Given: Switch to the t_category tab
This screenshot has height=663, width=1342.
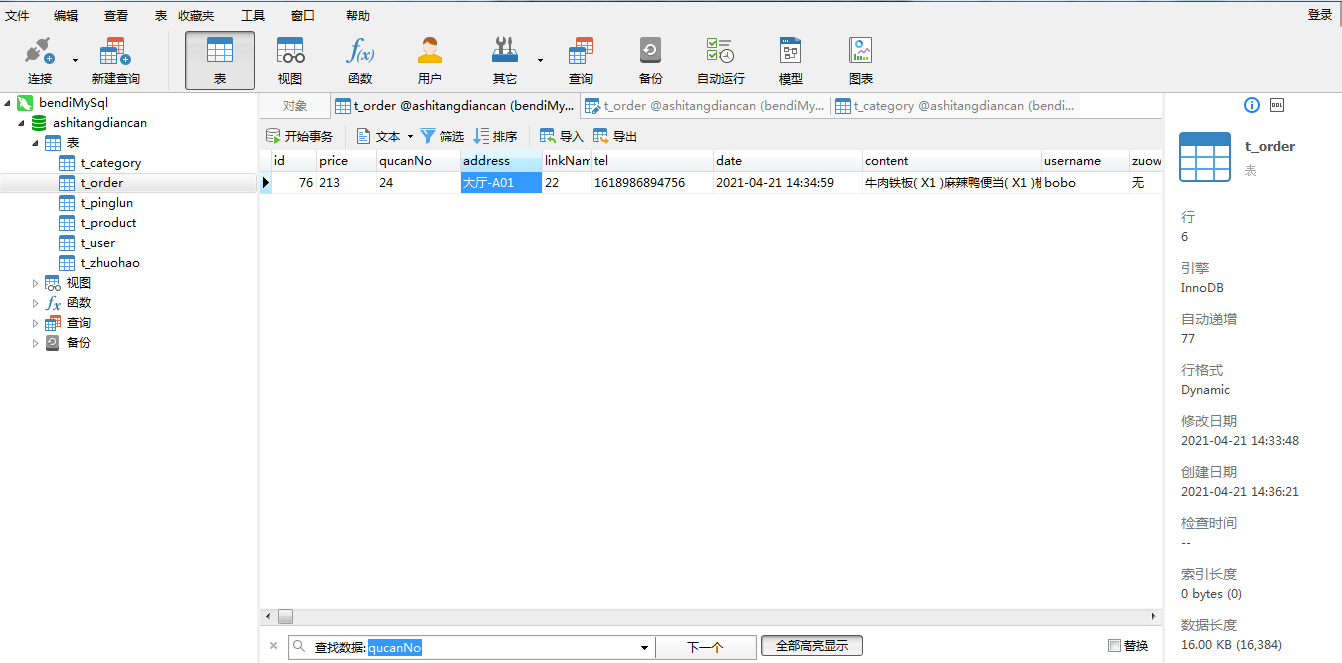Looking at the screenshot, I should [954, 106].
